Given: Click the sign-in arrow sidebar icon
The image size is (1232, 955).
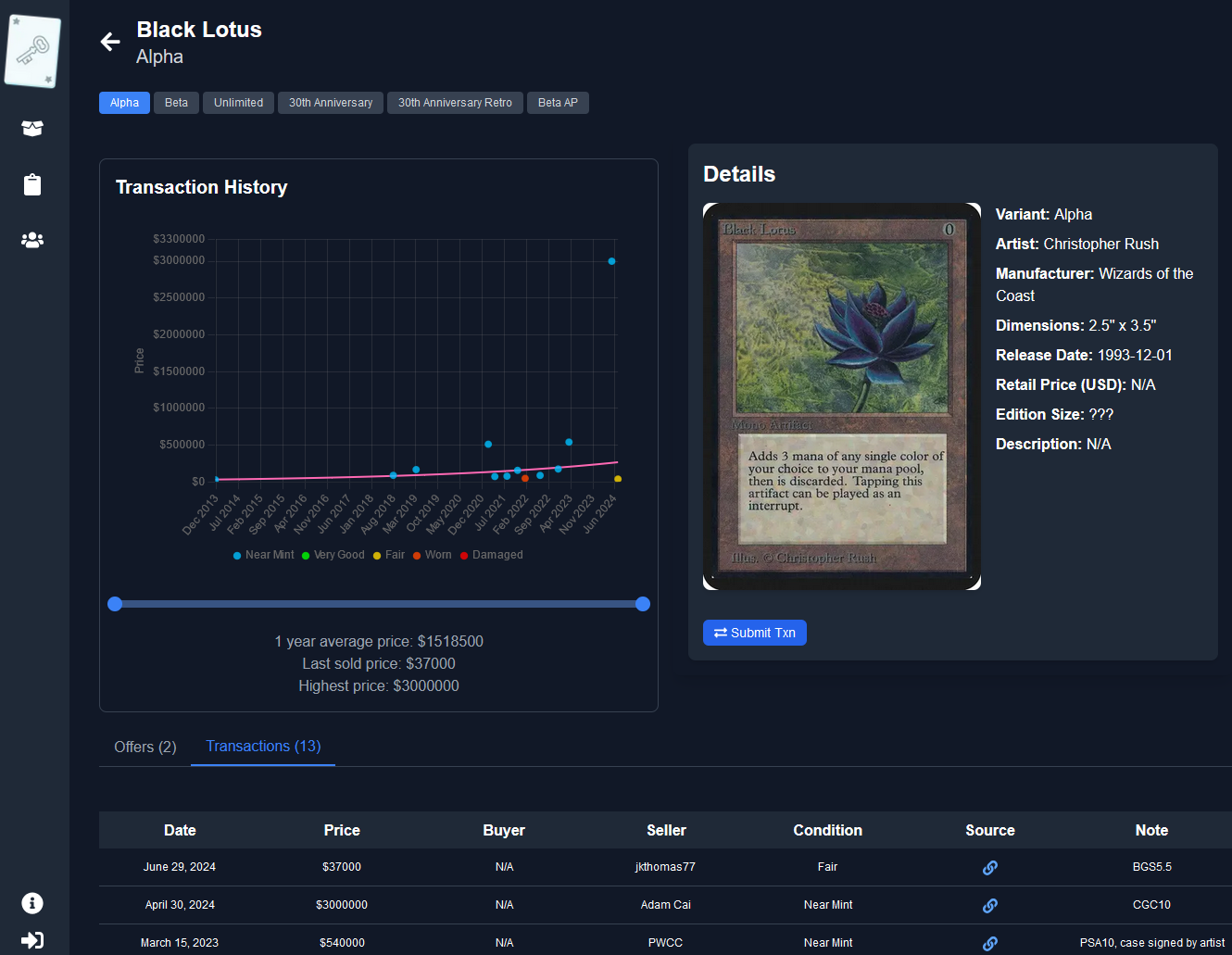Looking at the screenshot, I should 32,940.
